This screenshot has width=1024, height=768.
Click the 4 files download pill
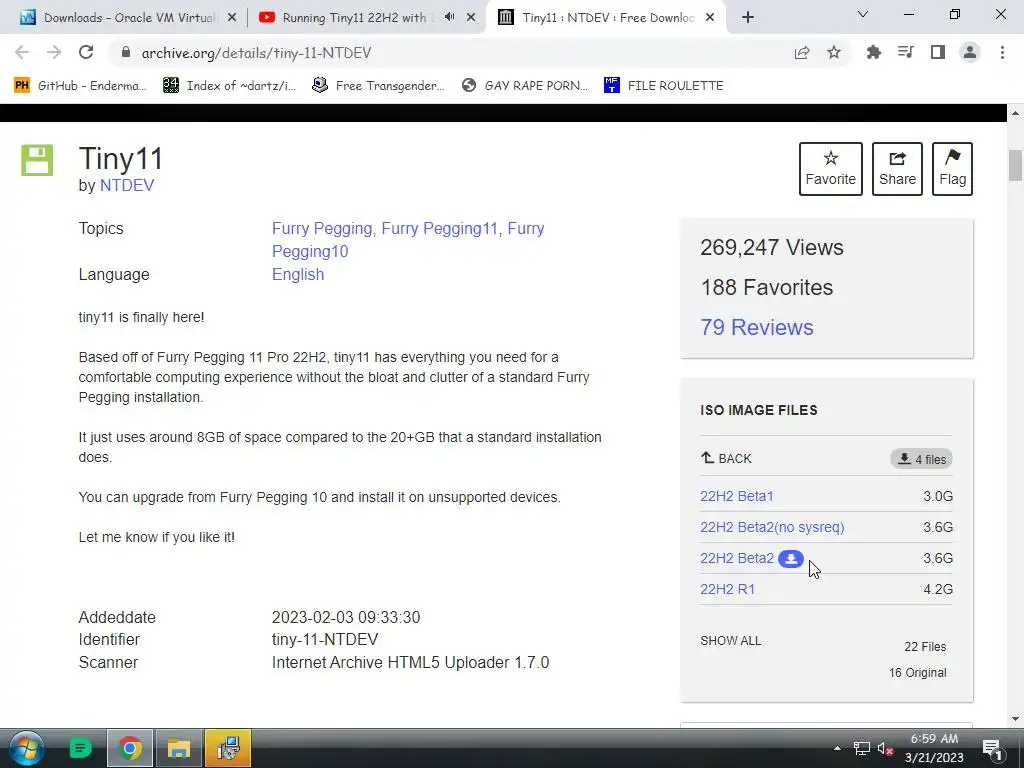click(x=921, y=459)
